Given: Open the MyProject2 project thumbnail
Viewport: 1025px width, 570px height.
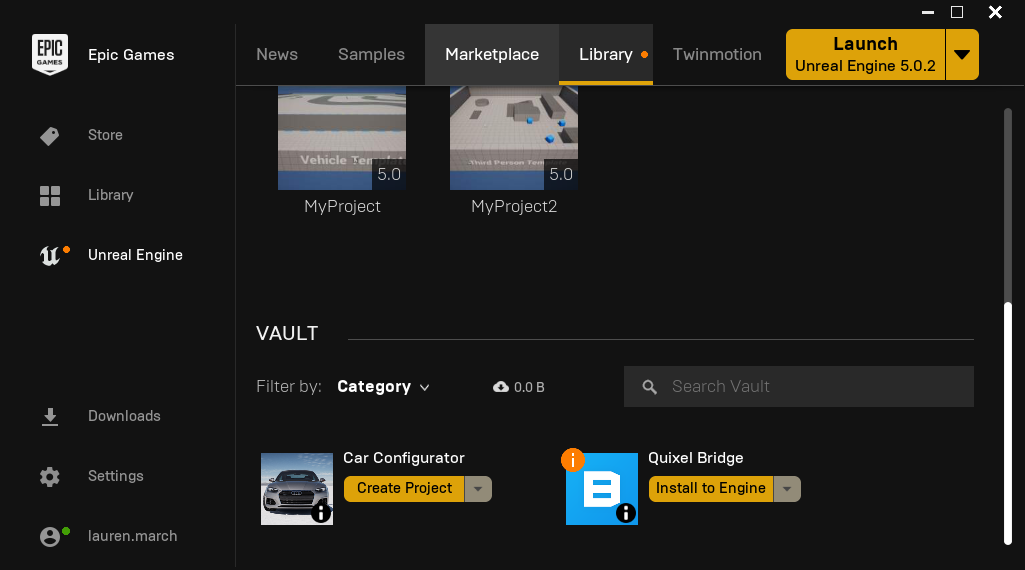Looking at the screenshot, I should (514, 138).
